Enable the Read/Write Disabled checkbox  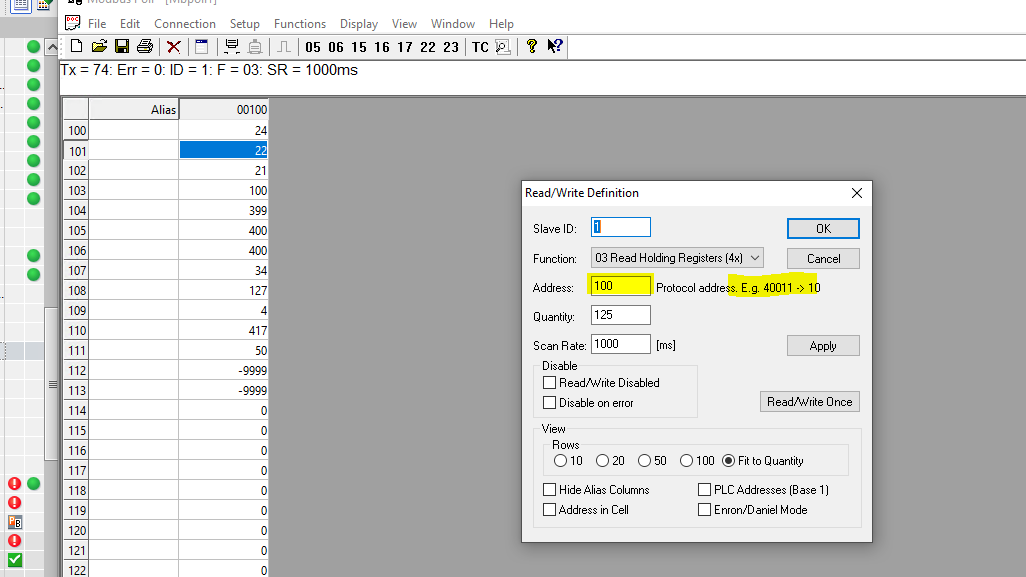point(549,383)
